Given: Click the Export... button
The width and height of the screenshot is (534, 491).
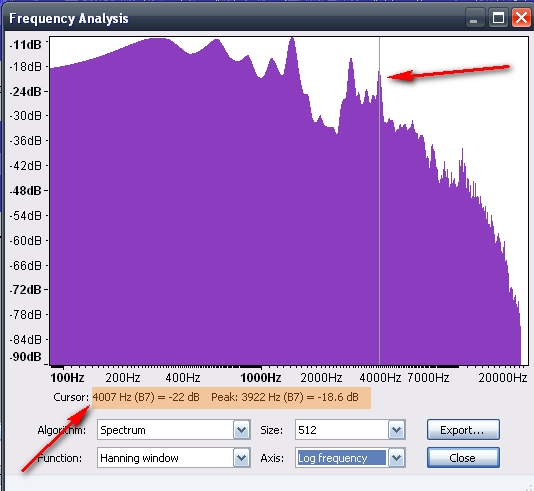Looking at the screenshot, I should coord(463,430).
